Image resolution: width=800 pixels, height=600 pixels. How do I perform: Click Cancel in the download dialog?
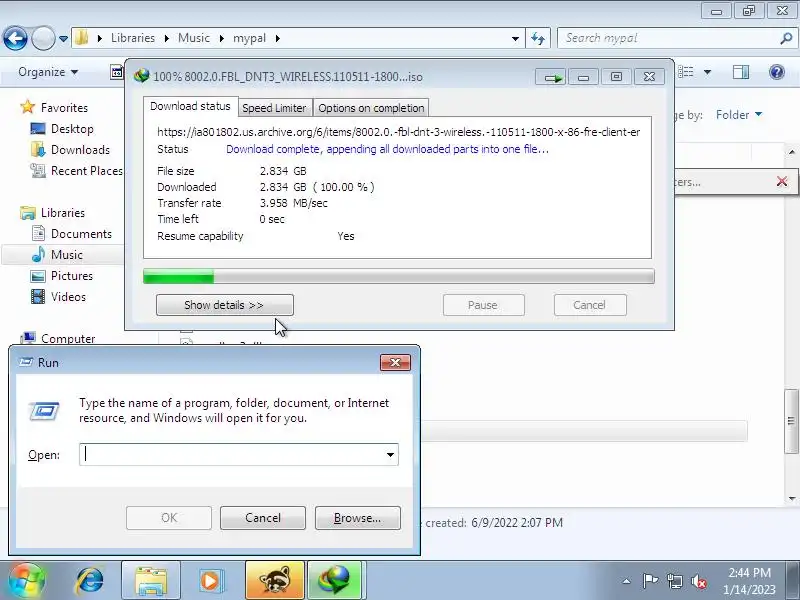point(590,305)
